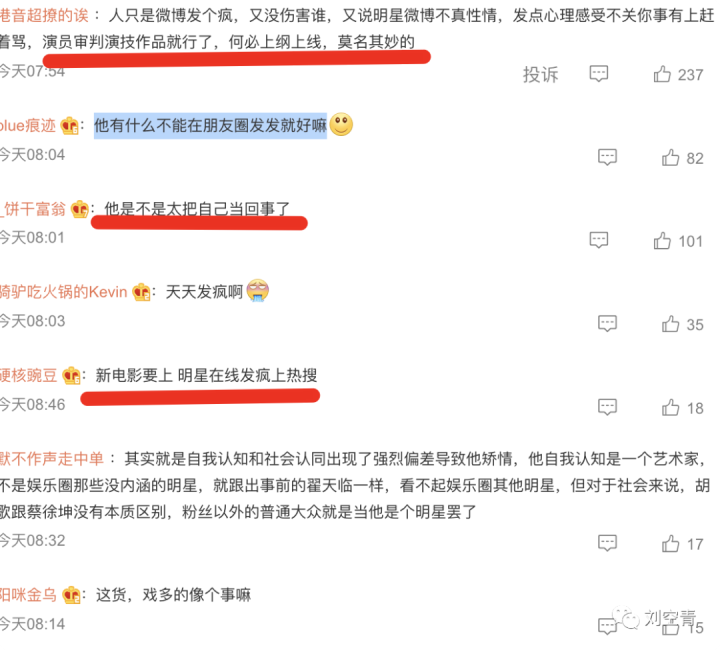Click the crown badge beside 饼干富翁

tap(80, 209)
